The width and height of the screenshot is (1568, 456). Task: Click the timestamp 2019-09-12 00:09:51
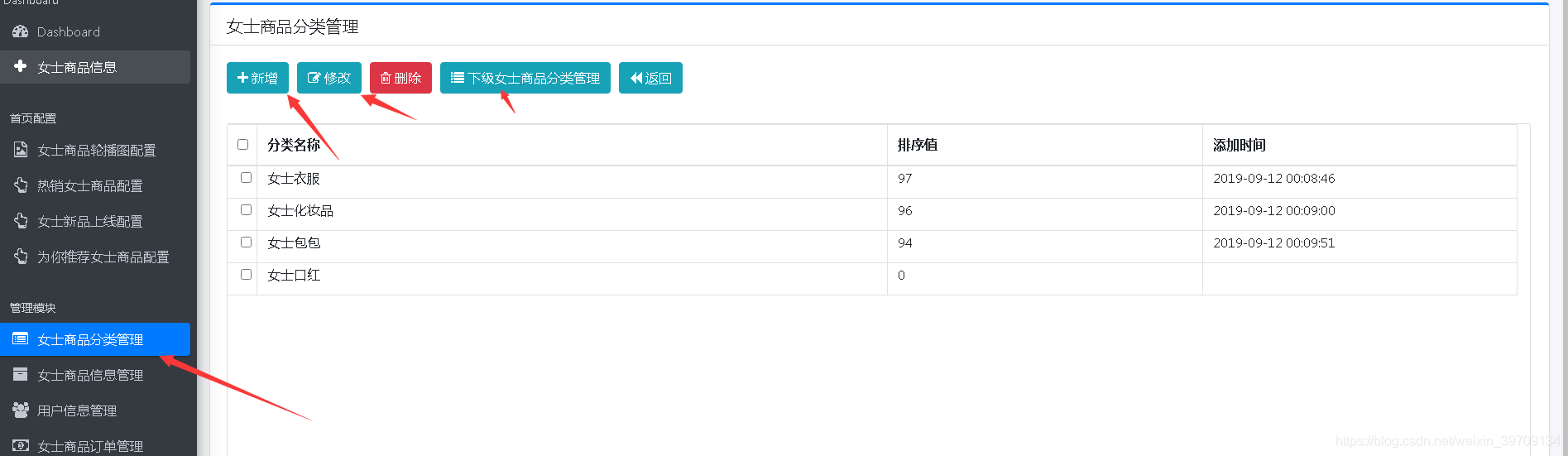[x=1273, y=242]
